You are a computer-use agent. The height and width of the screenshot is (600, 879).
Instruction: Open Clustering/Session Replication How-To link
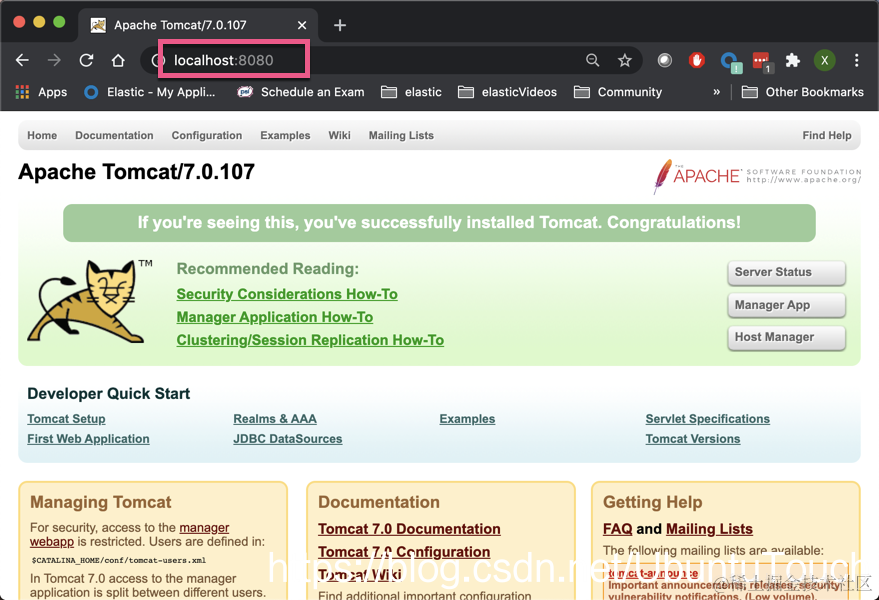(x=310, y=340)
